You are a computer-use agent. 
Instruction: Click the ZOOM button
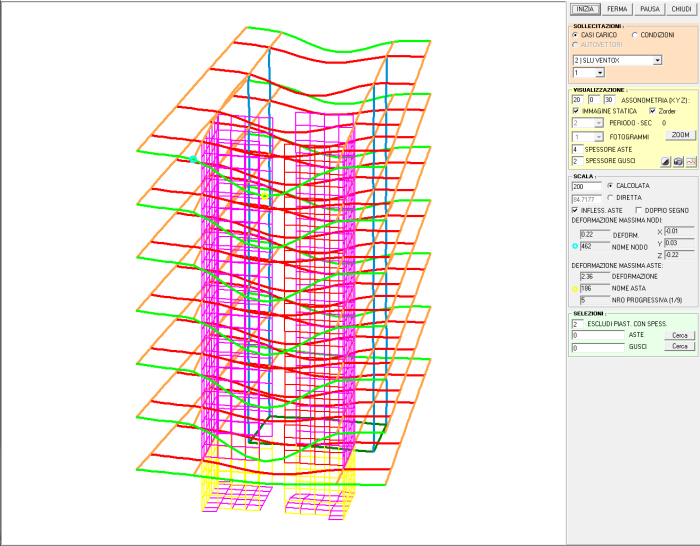[x=680, y=135]
